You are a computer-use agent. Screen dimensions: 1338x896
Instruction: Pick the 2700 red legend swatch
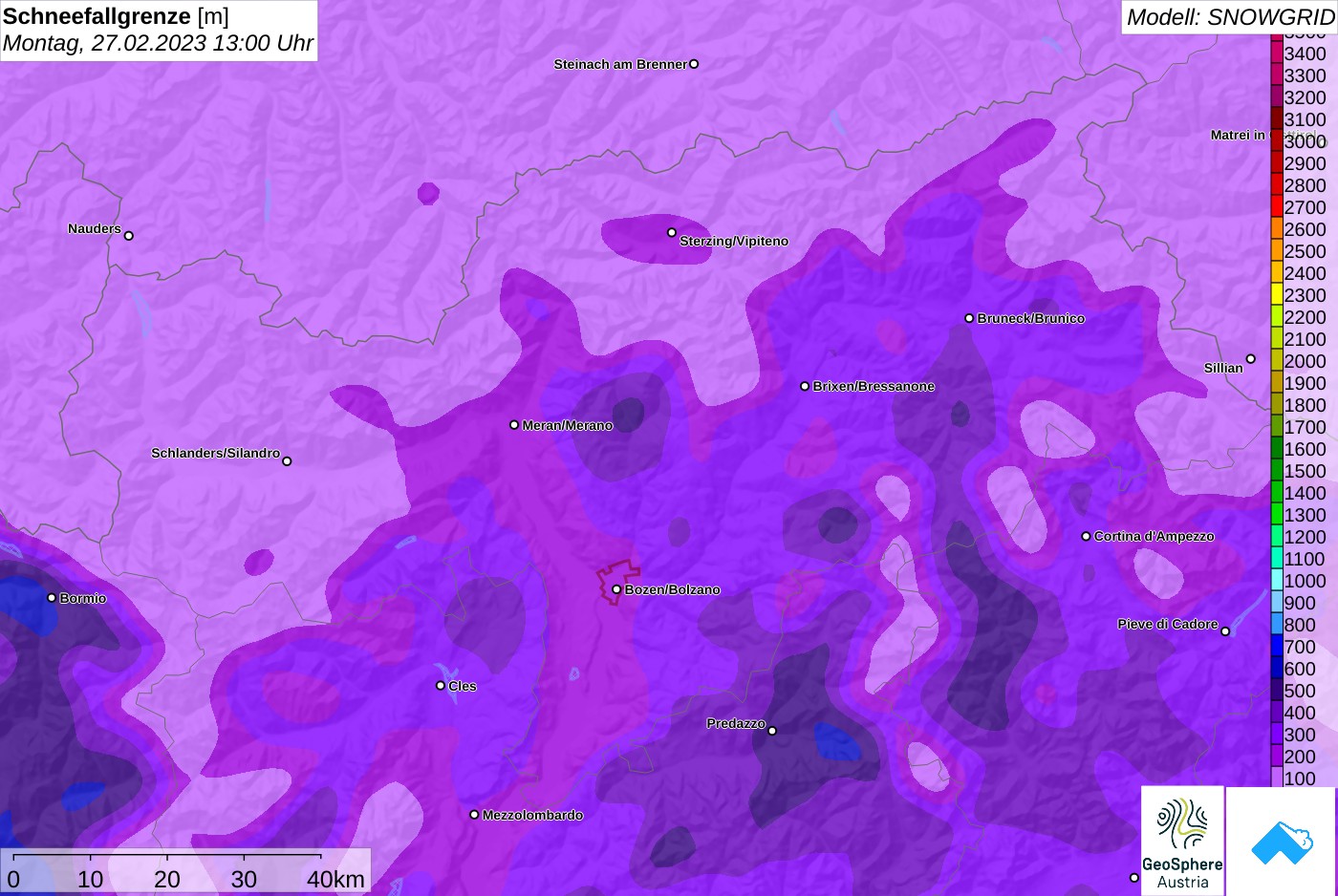pyautogui.click(x=1276, y=206)
